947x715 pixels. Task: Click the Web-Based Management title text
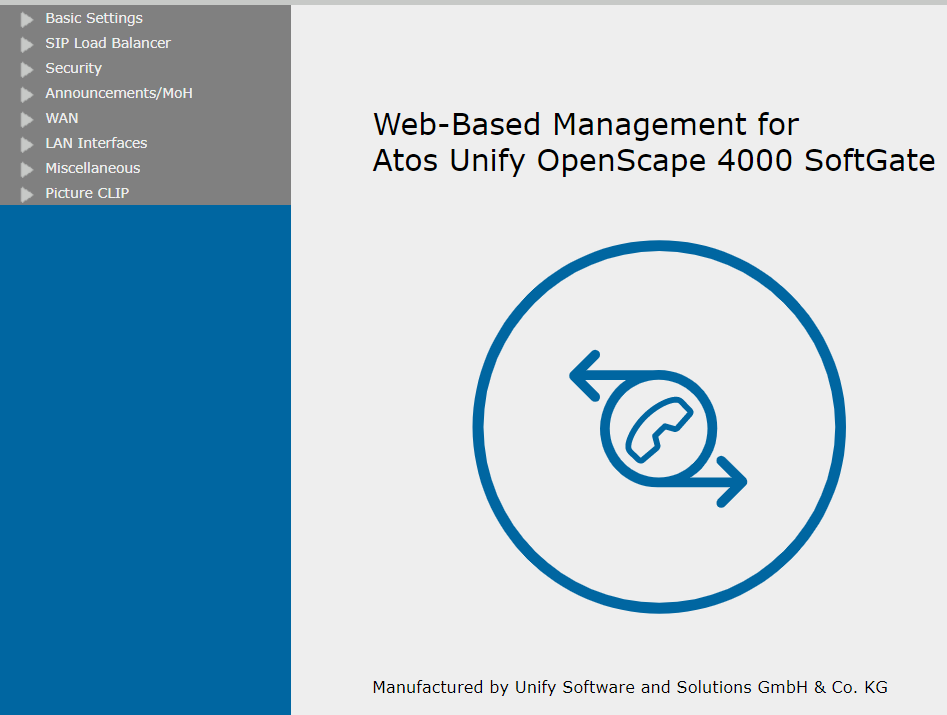coord(654,143)
